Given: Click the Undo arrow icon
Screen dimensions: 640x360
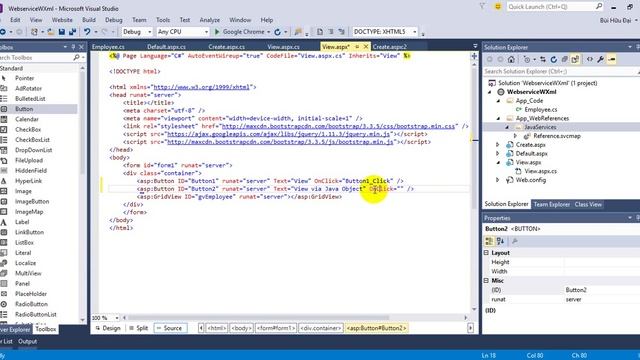Looking at the screenshot, I should point(87,31).
